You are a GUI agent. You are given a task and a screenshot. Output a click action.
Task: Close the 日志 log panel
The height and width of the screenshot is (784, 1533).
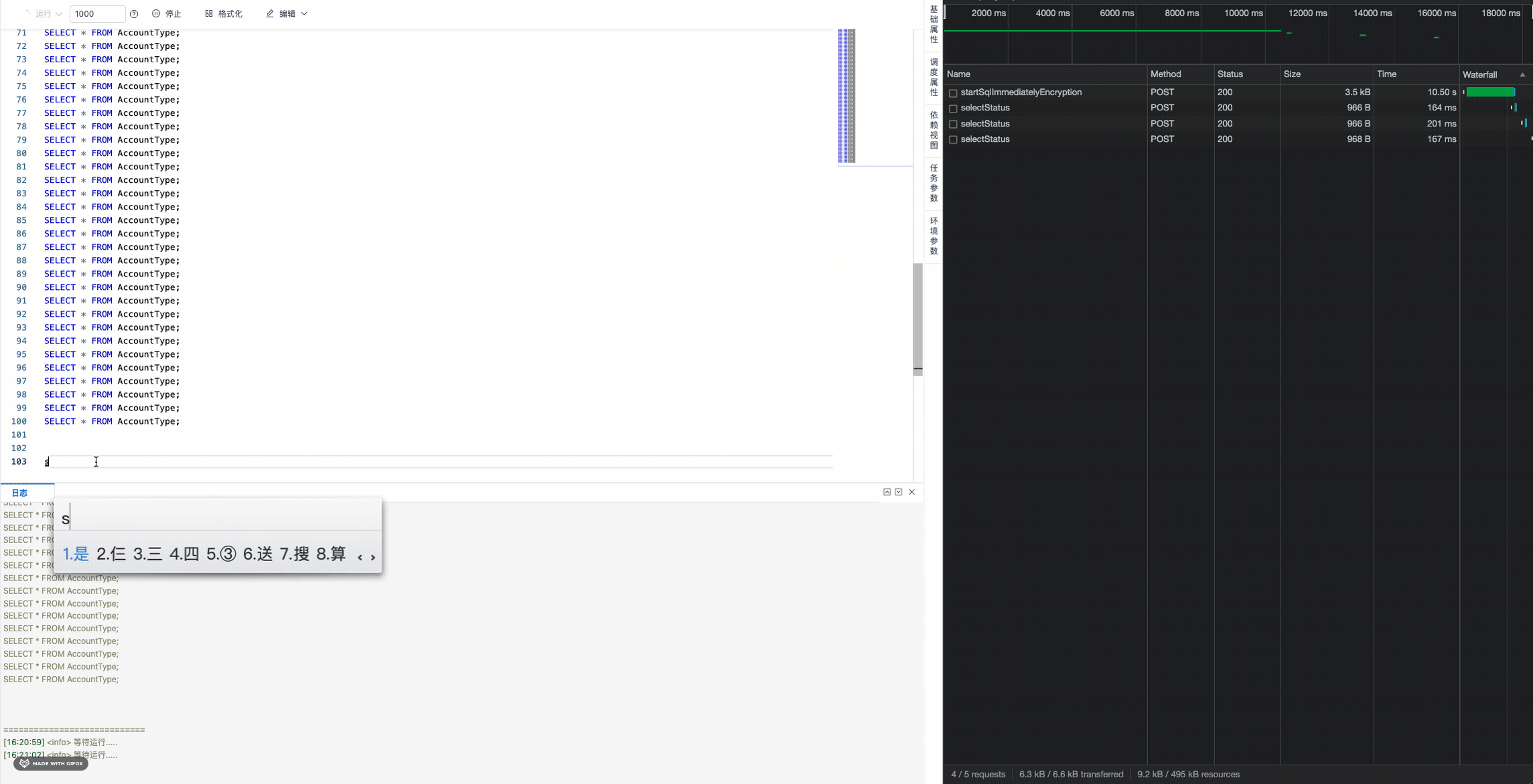911,492
